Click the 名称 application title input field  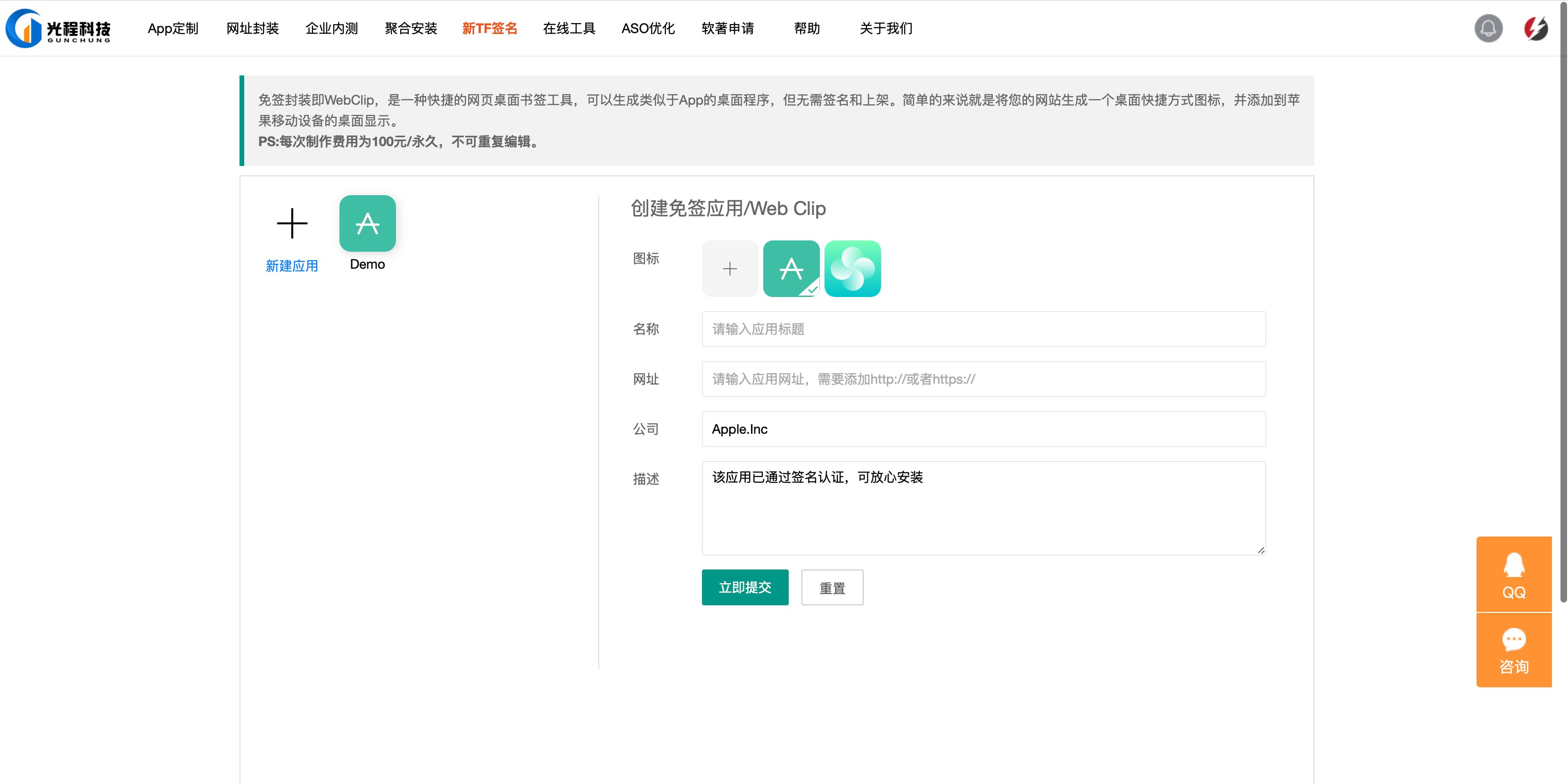[983, 329]
